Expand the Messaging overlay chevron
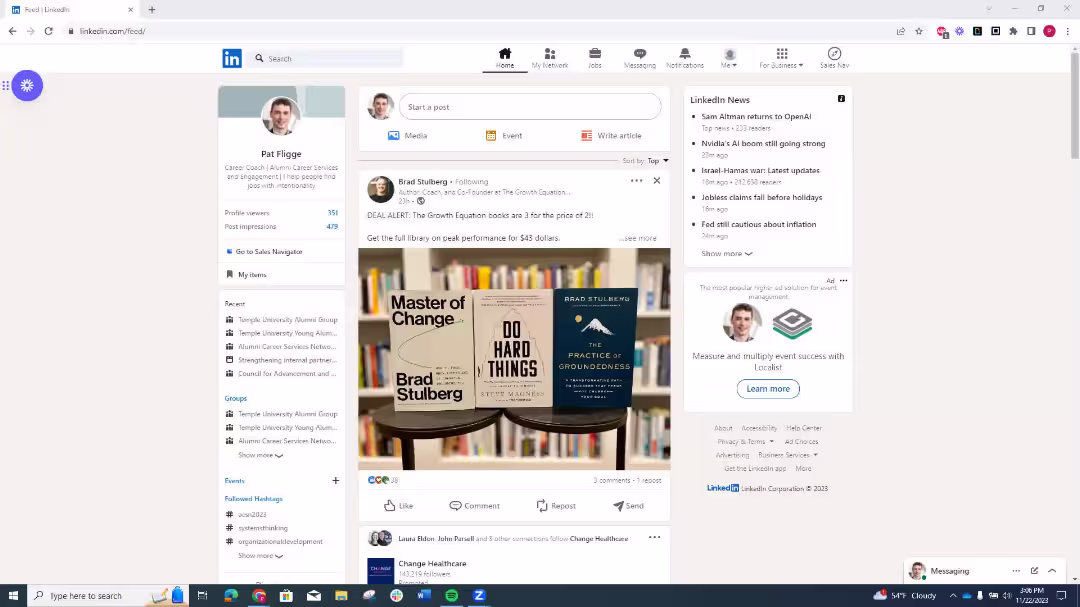The width and height of the screenshot is (1080, 607). [x=1052, y=571]
